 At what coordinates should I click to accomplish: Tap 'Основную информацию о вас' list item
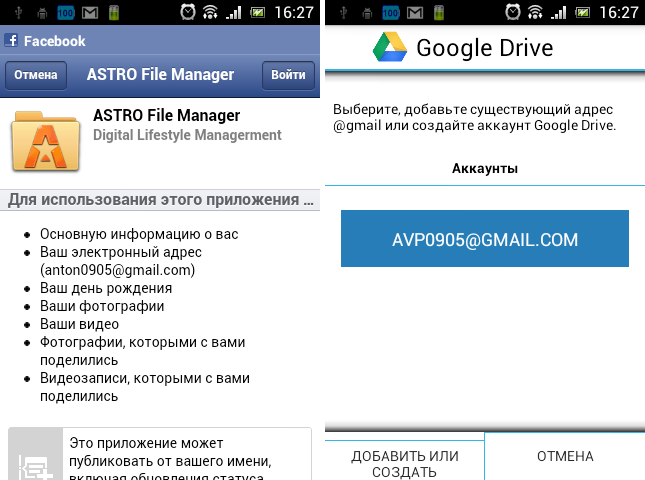coord(139,234)
